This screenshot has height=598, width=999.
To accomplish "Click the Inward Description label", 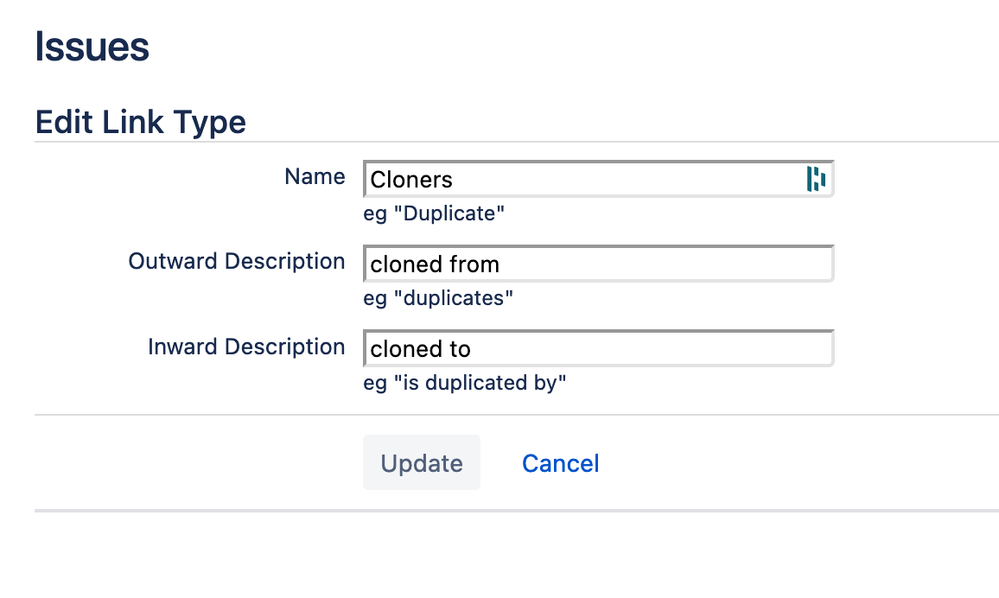I will (x=246, y=347).
